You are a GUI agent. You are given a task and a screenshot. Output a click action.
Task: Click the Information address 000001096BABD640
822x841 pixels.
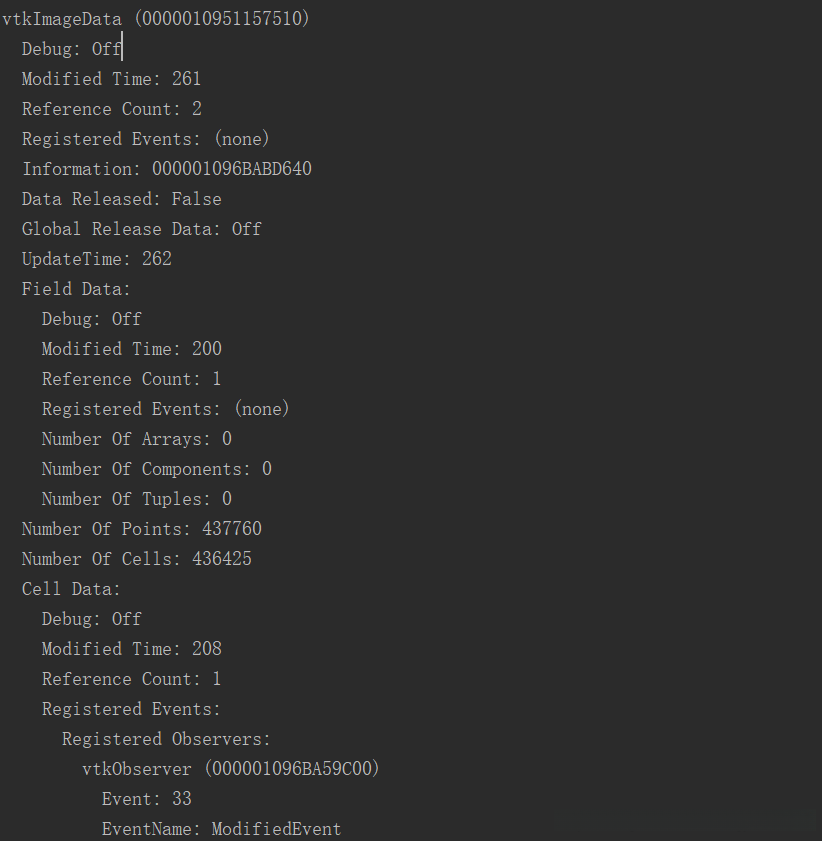231,169
